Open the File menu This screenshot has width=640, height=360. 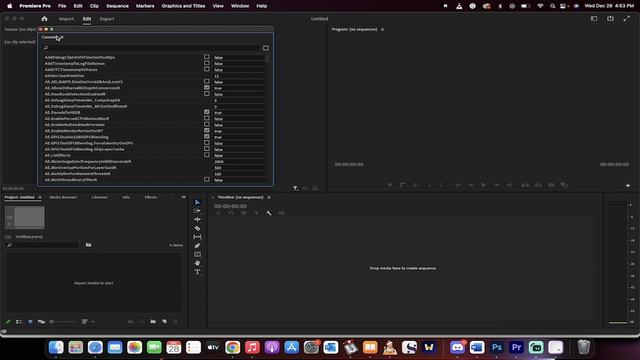62,6
